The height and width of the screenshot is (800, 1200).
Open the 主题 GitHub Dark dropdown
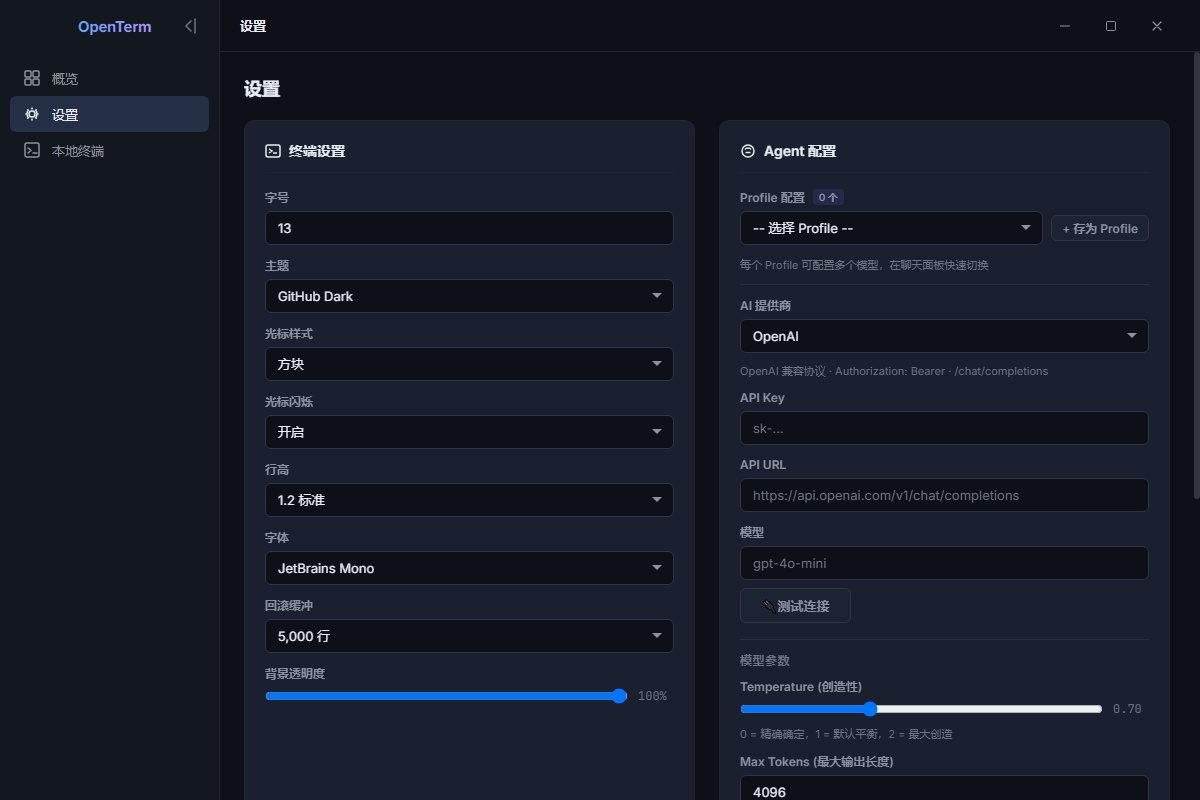[x=468, y=296]
